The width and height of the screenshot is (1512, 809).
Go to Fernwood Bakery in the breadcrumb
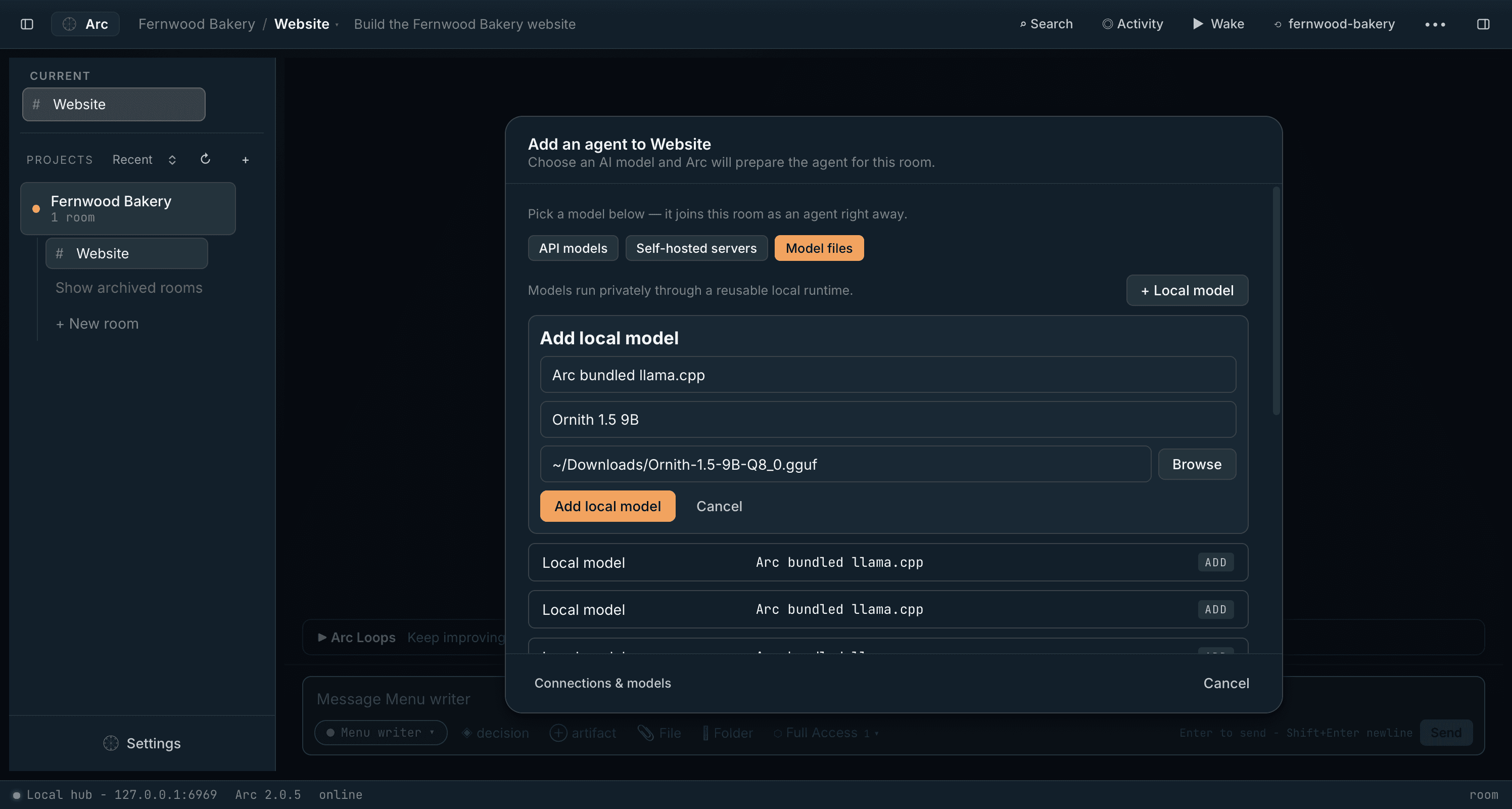tap(197, 24)
